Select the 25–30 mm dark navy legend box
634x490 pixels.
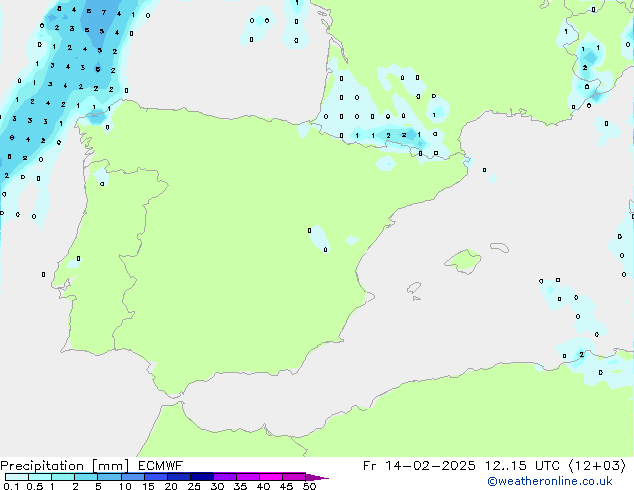pos(202,477)
